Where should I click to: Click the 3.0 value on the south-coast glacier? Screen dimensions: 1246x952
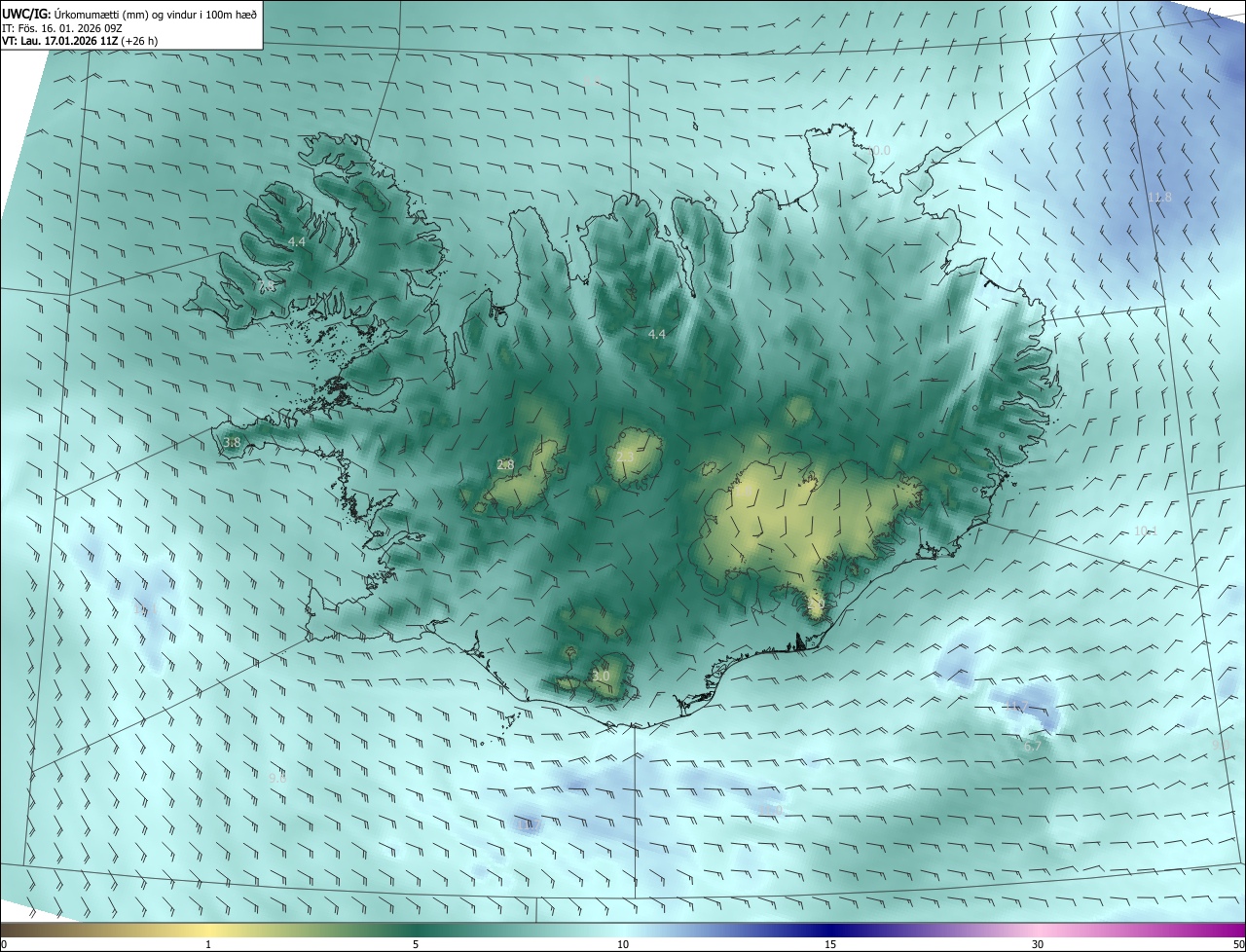click(x=601, y=676)
